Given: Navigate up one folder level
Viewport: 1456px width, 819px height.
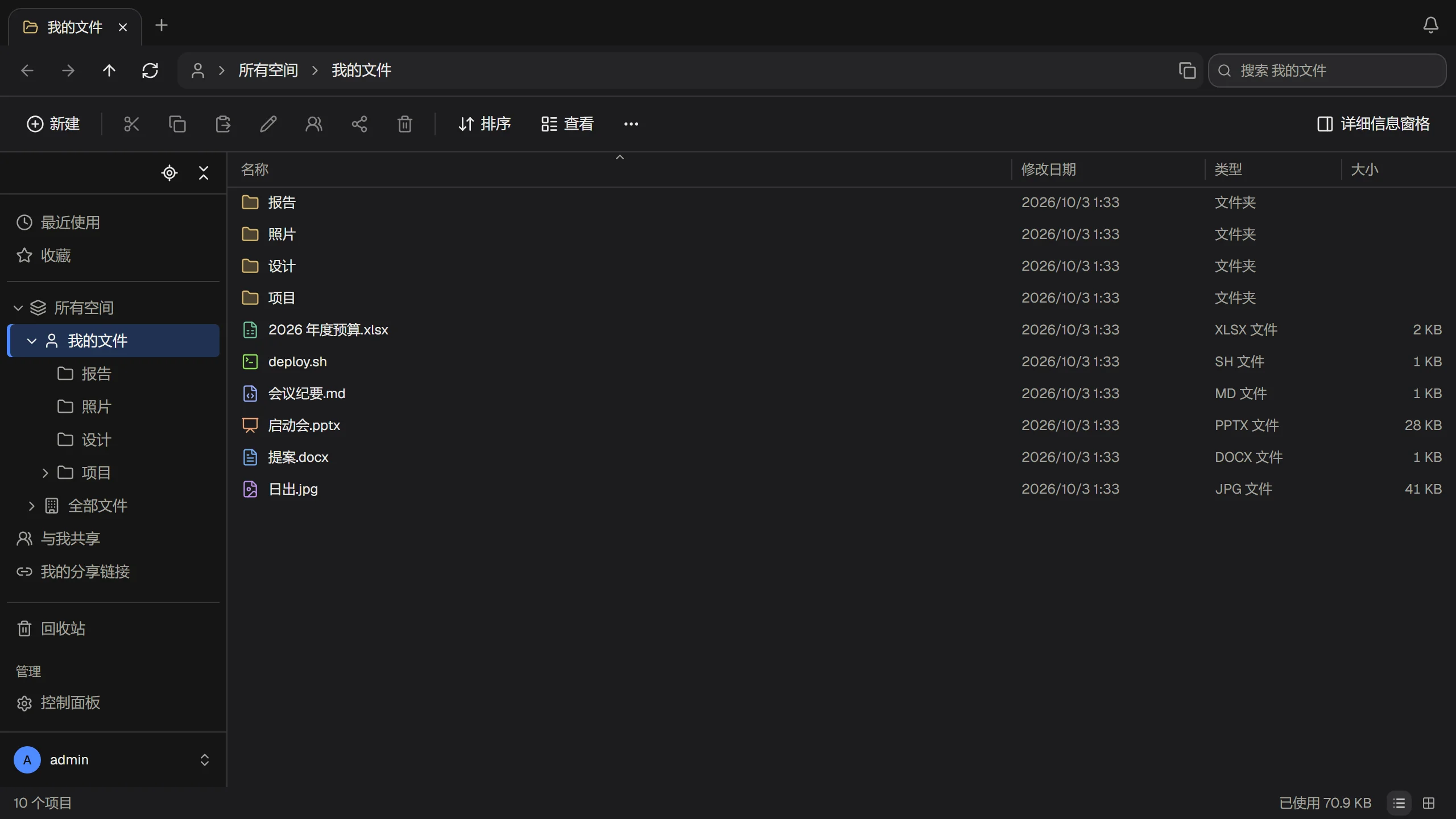Looking at the screenshot, I should tap(109, 71).
